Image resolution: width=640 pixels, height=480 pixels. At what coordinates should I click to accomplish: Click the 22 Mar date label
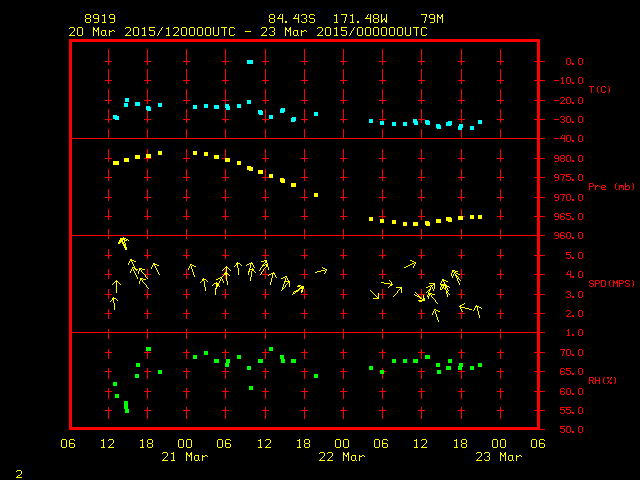342,456
